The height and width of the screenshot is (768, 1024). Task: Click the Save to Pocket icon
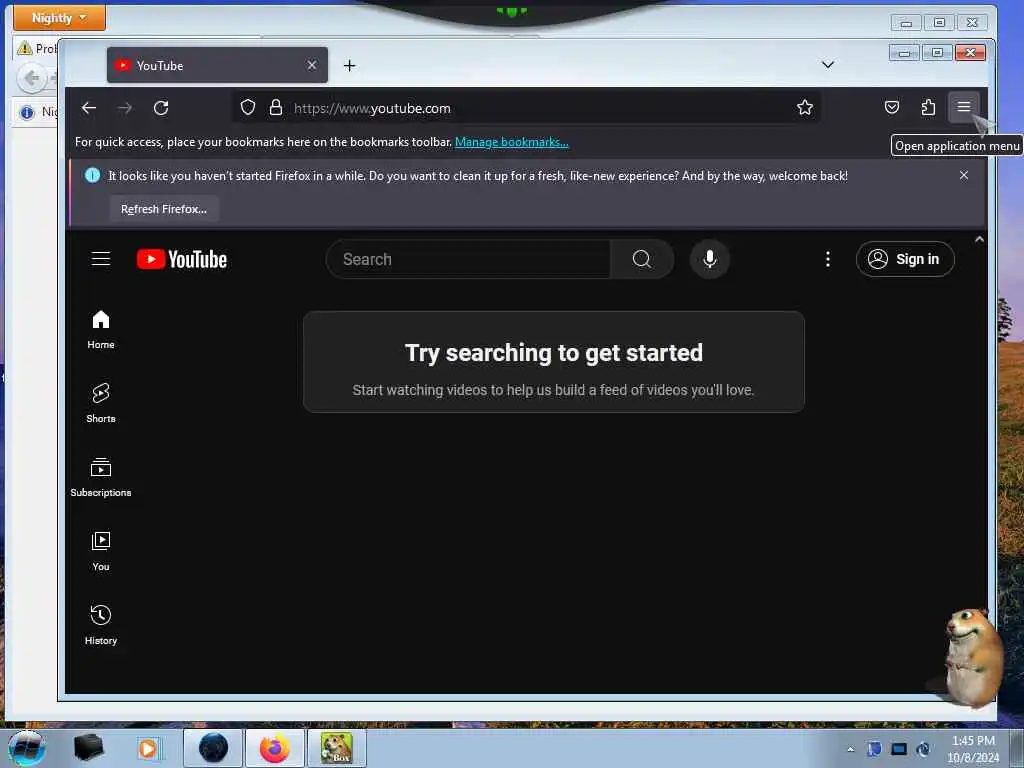pos(891,107)
